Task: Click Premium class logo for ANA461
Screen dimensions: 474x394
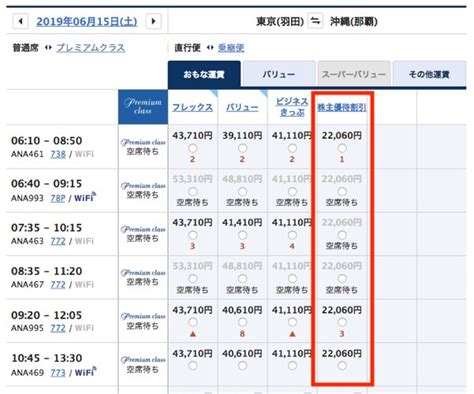Action: [x=143, y=142]
